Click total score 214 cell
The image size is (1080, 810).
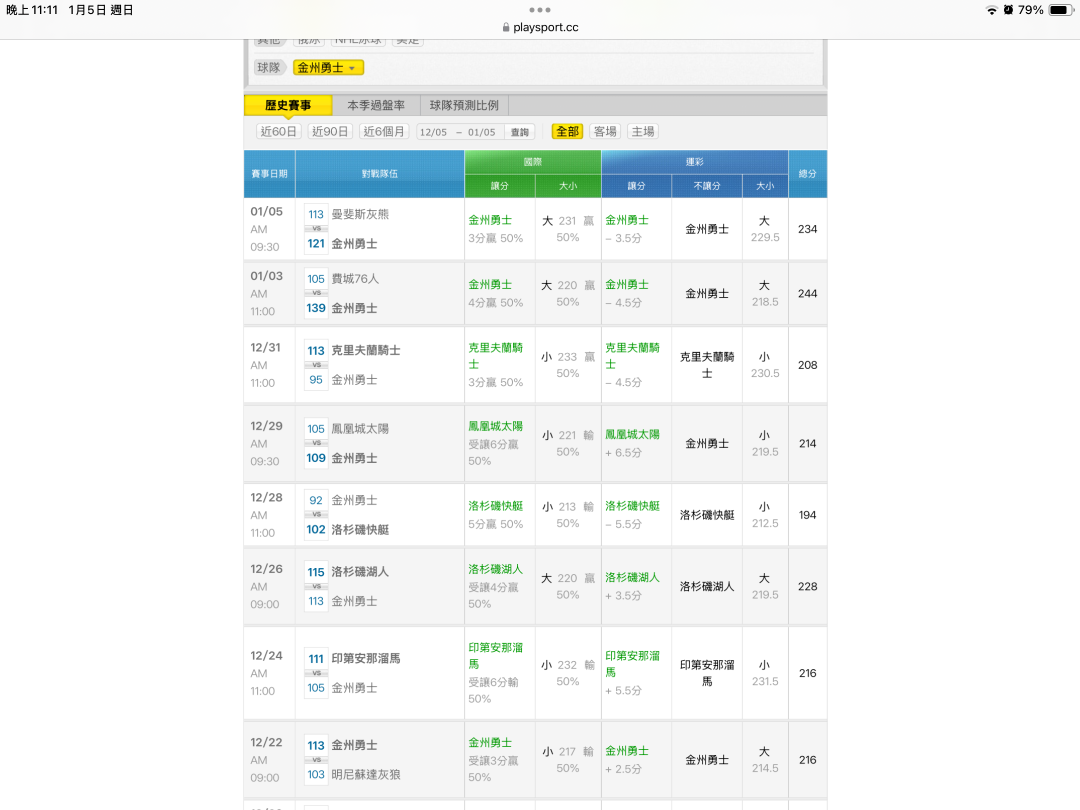click(x=807, y=444)
